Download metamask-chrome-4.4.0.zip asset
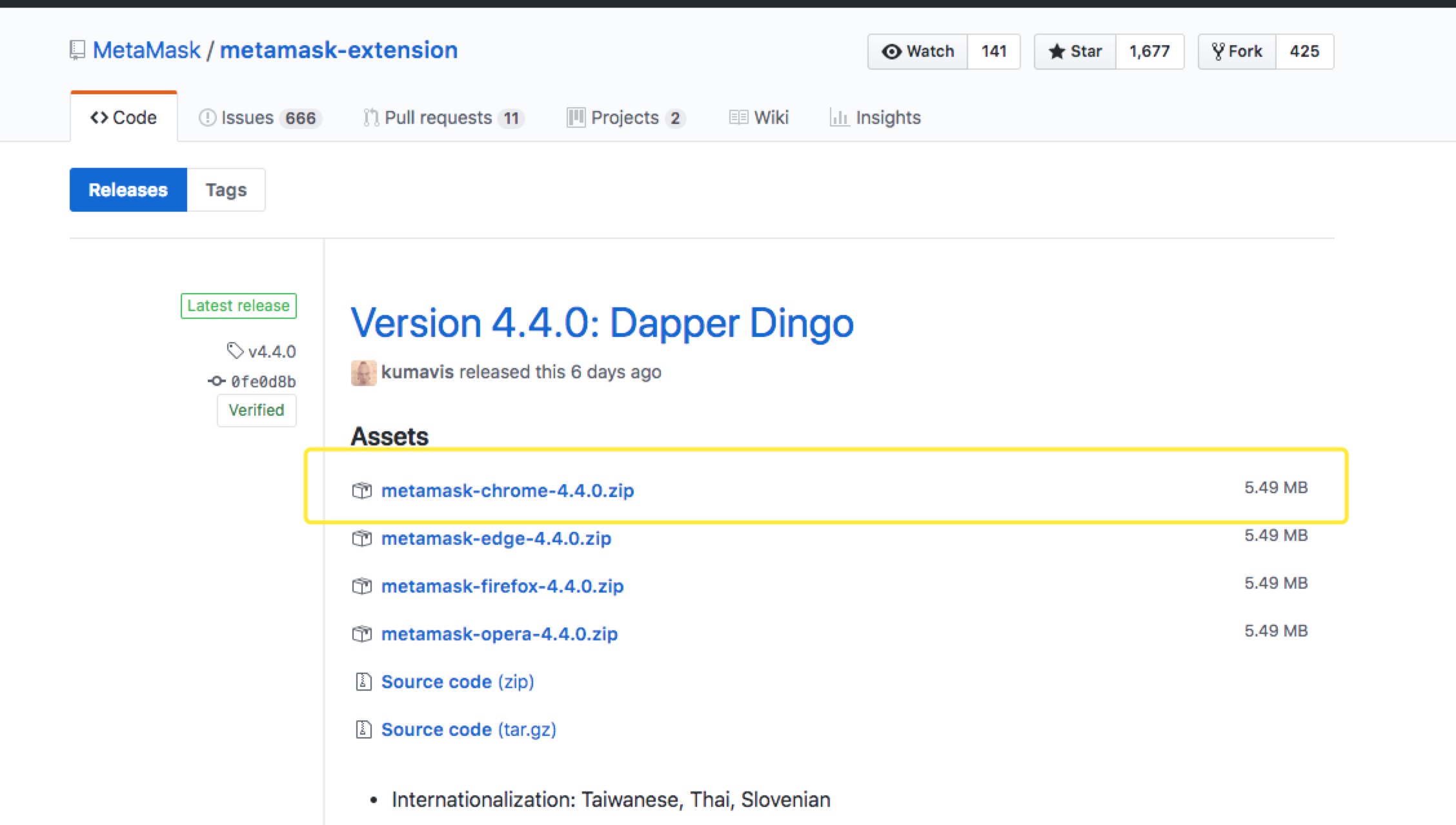The width and height of the screenshot is (1456, 825). [x=507, y=490]
